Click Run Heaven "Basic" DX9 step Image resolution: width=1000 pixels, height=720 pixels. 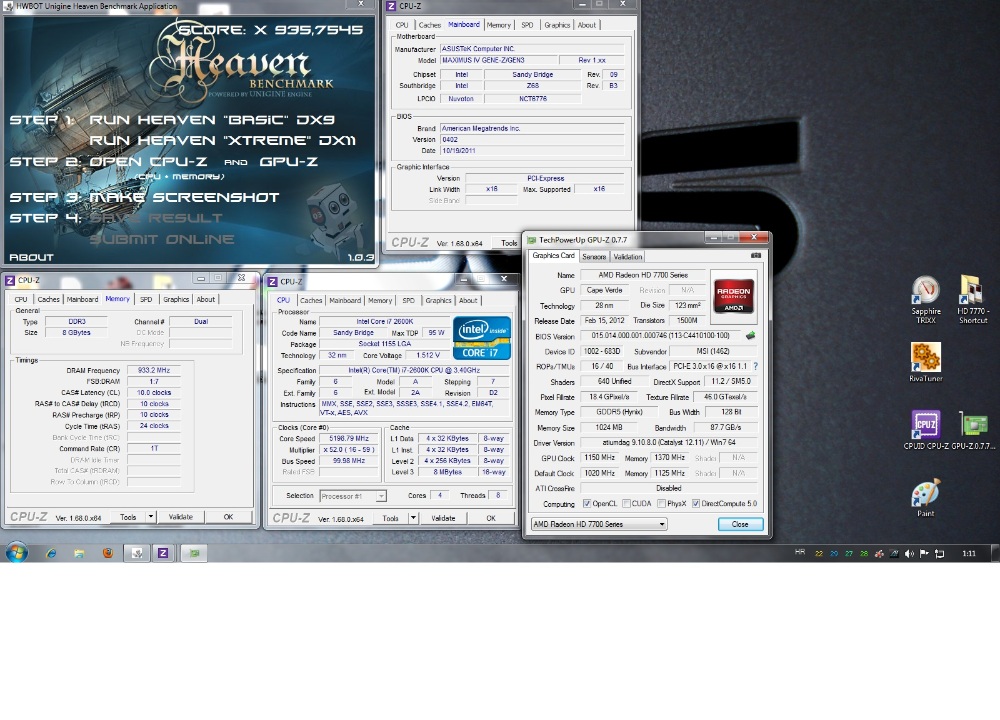212,120
